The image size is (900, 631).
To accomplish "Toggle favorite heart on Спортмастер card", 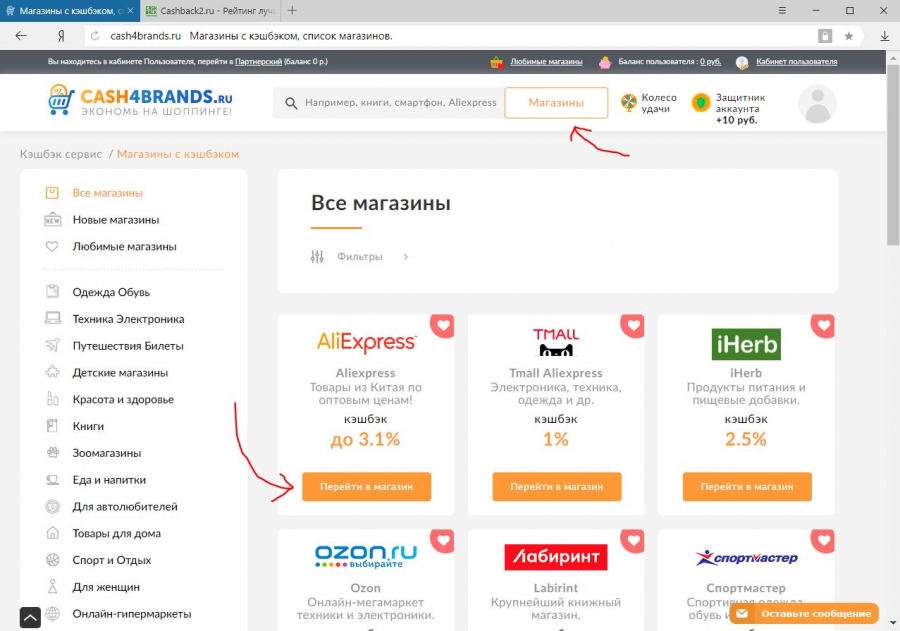I will coord(823,541).
